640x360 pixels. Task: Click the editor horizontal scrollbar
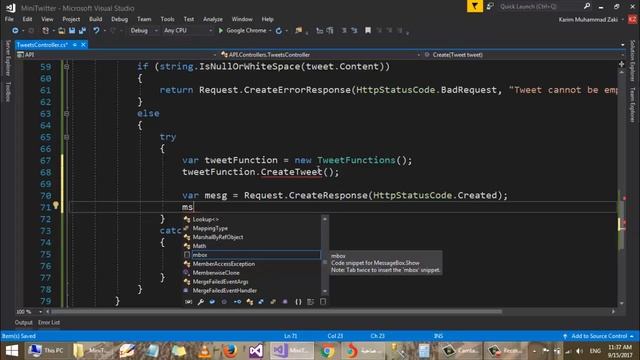[277, 312]
